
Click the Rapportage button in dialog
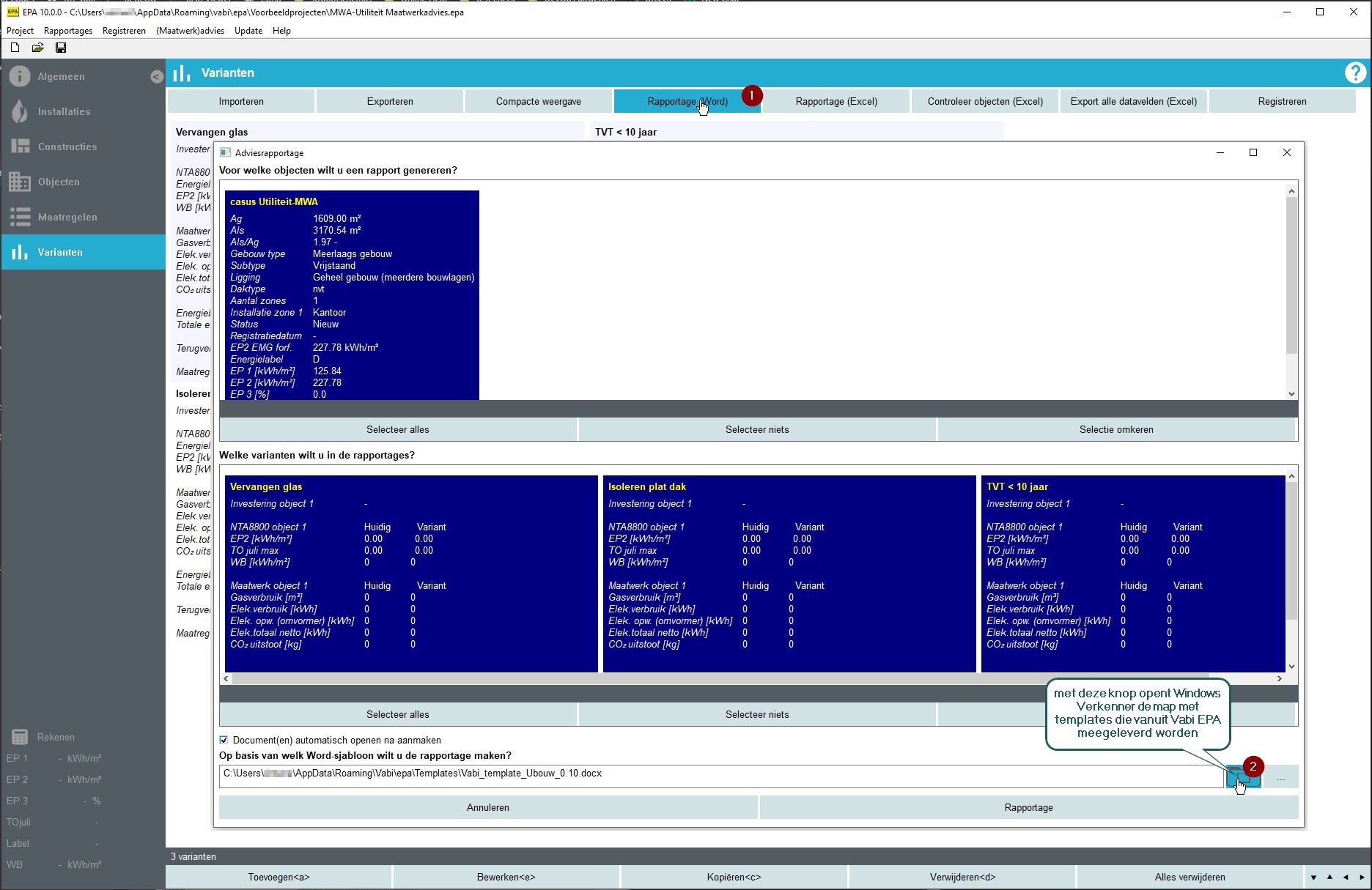[x=1028, y=807]
